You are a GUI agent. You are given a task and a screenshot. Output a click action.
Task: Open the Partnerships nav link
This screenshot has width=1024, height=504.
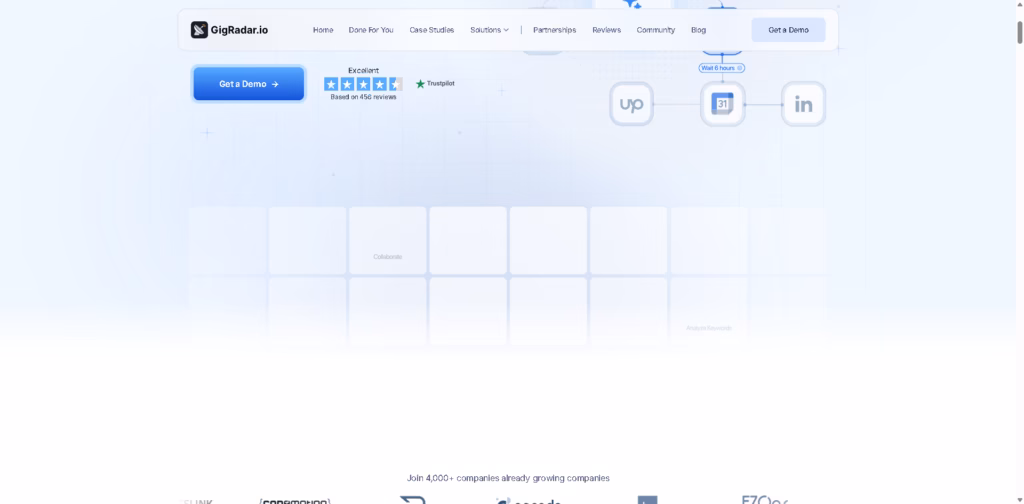point(554,30)
